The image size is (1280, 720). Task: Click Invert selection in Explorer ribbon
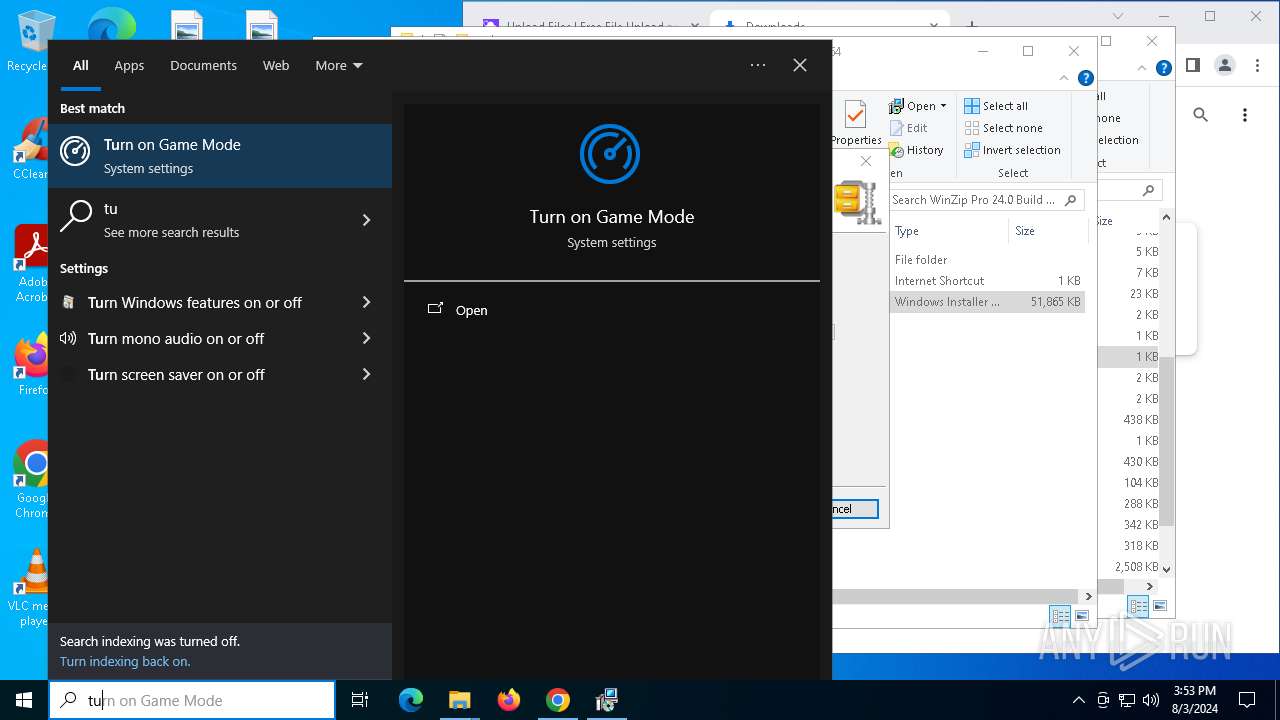click(x=1012, y=150)
